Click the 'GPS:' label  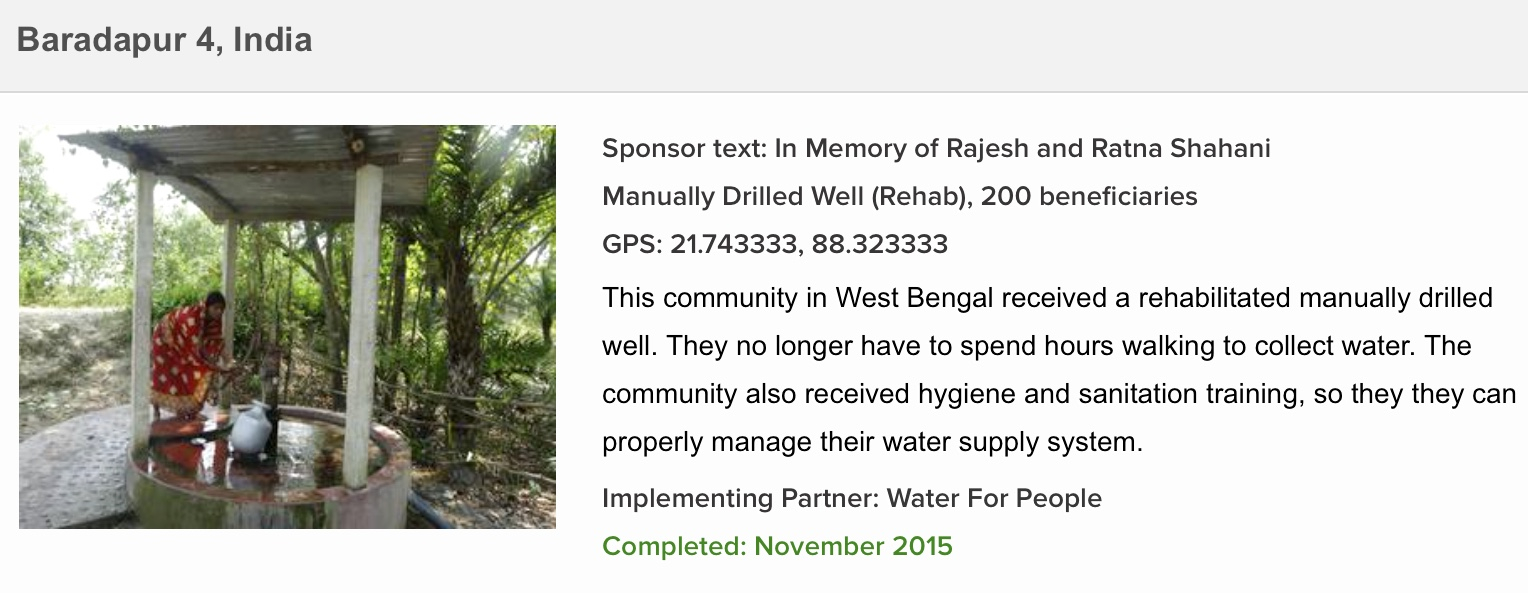pyautogui.click(x=632, y=244)
